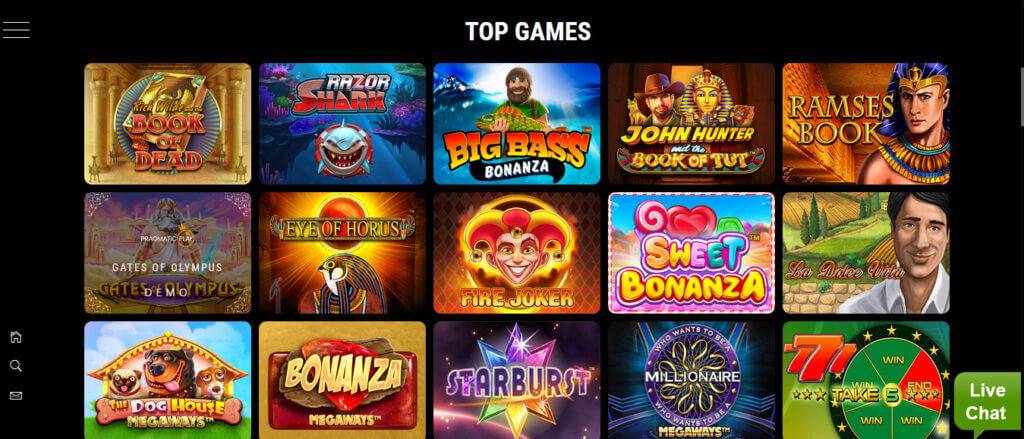Image resolution: width=1024 pixels, height=439 pixels.
Task: Open Ramses Book game
Action: pyautogui.click(x=866, y=123)
